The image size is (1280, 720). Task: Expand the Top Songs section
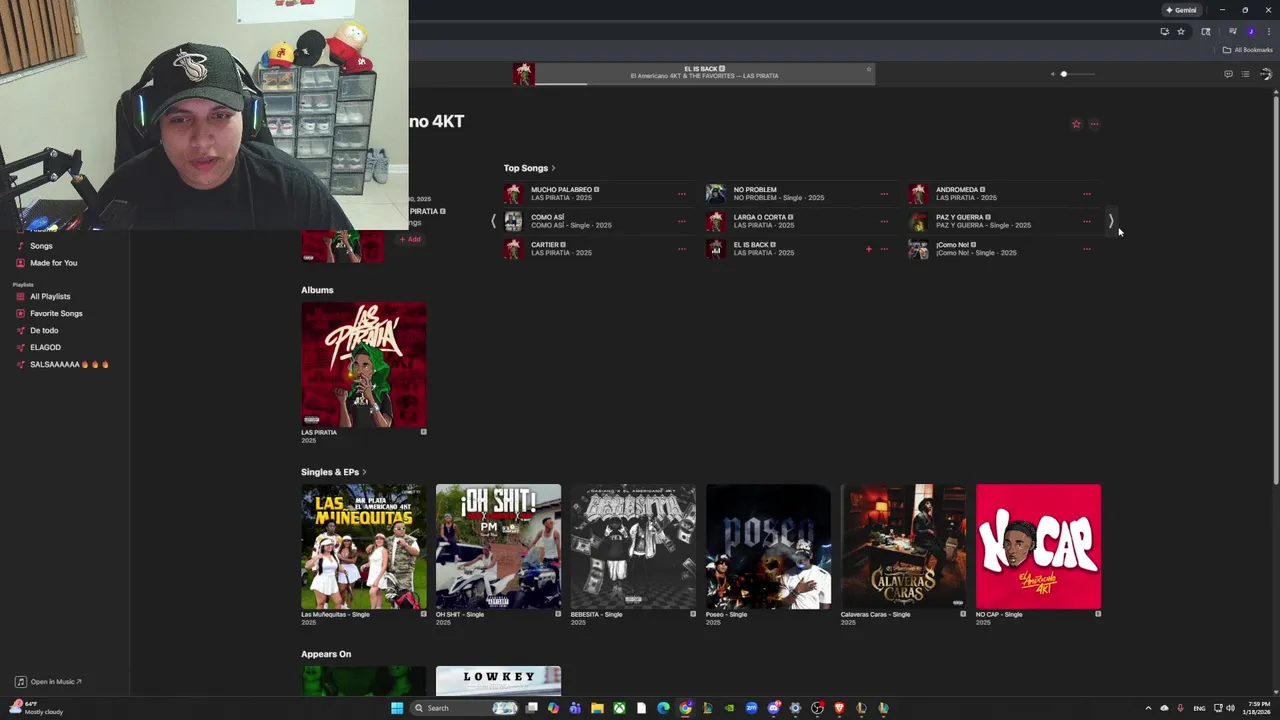529,168
